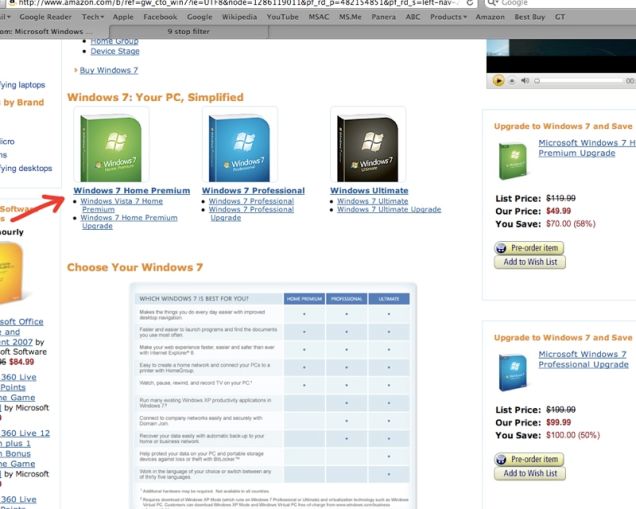The height and width of the screenshot is (509, 636).
Task: Pre-order the Windows 7 Home Premium Upgrade
Action: click(529, 247)
